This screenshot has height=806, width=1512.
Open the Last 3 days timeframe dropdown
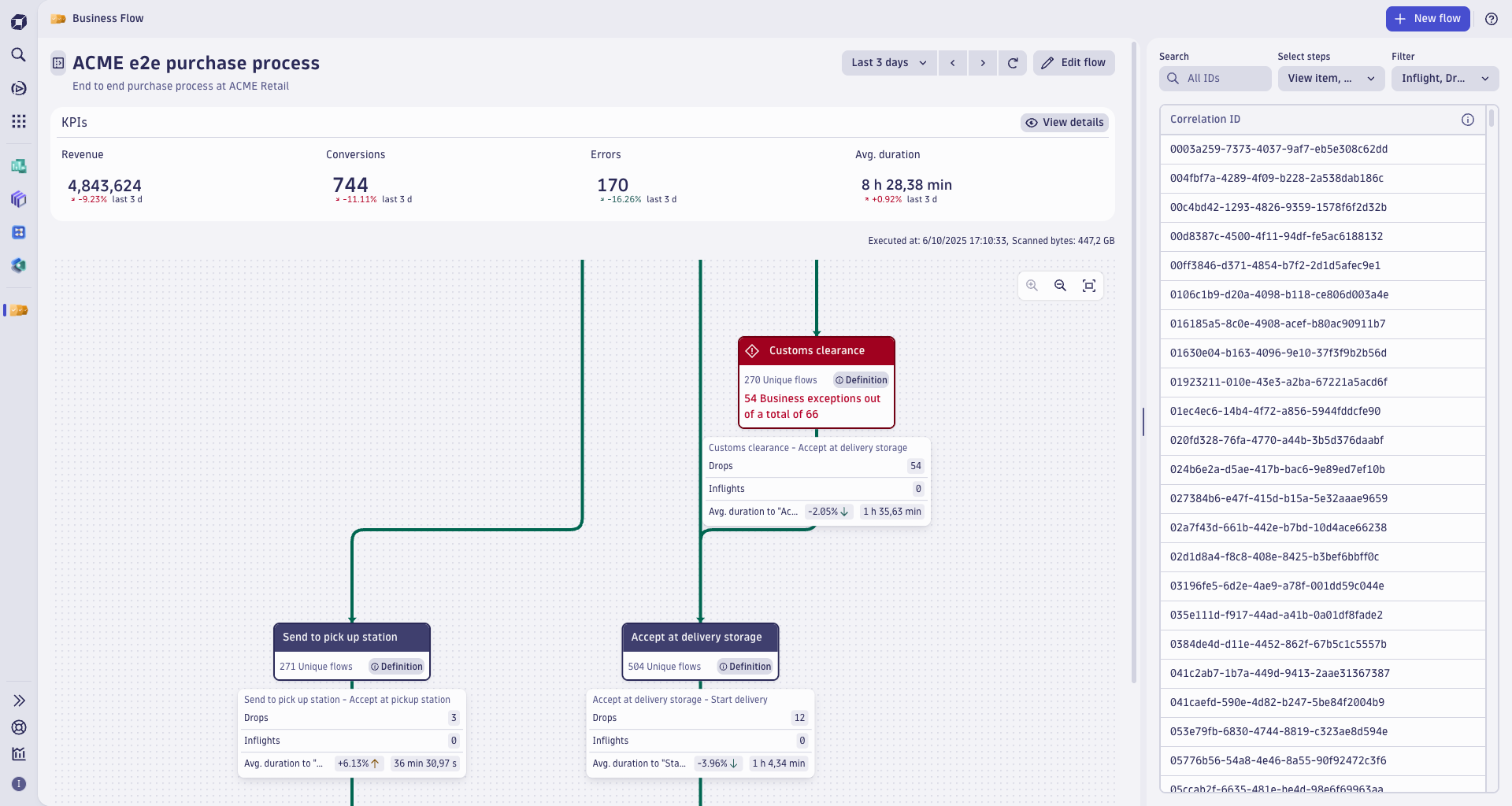click(888, 63)
